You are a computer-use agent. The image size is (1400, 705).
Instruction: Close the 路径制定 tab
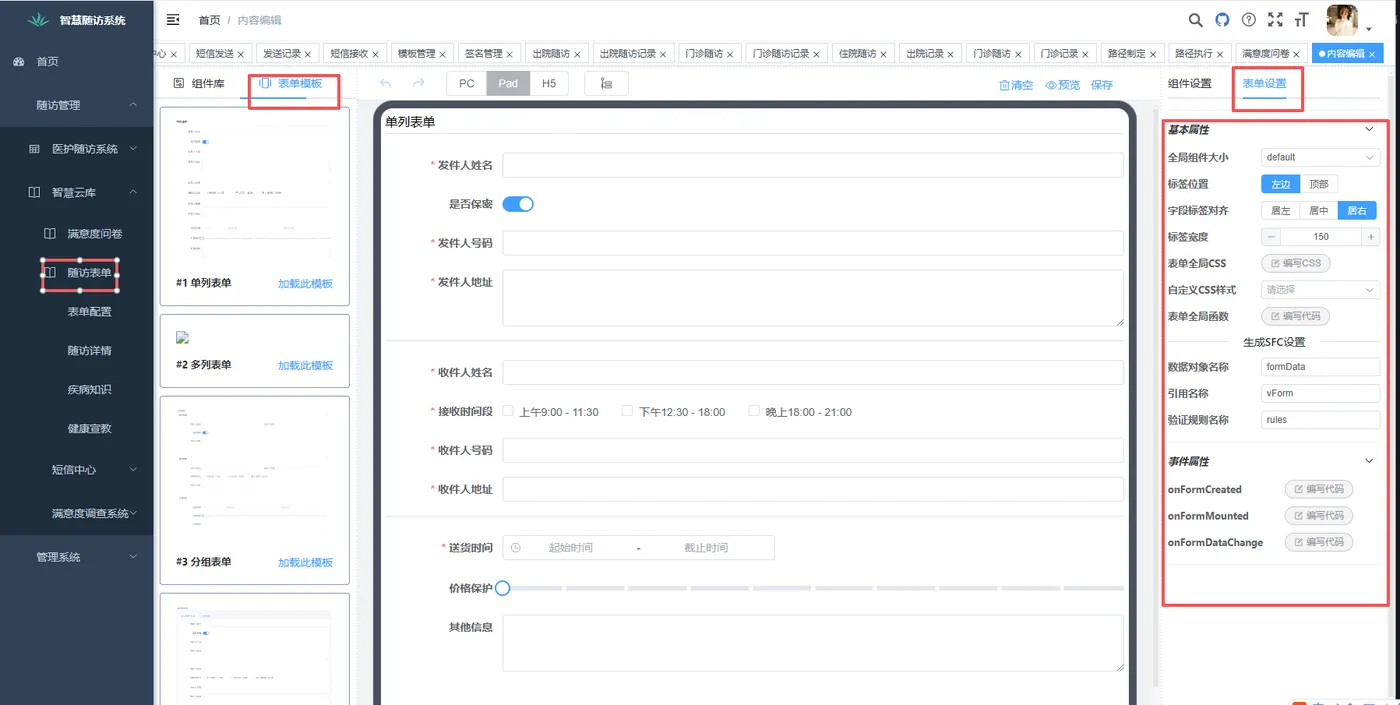click(x=1153, y=54)
